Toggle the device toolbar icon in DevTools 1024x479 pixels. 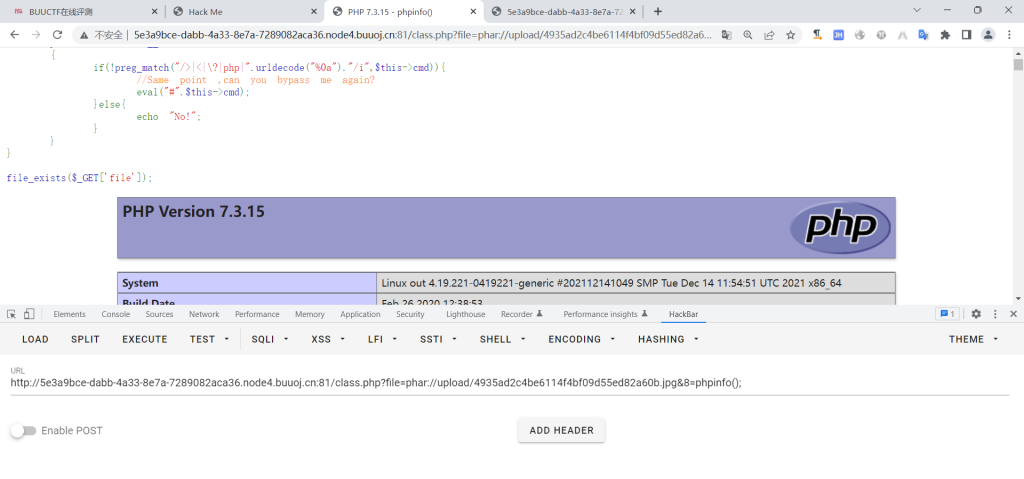pyautogui.click(x=29, y=314)
